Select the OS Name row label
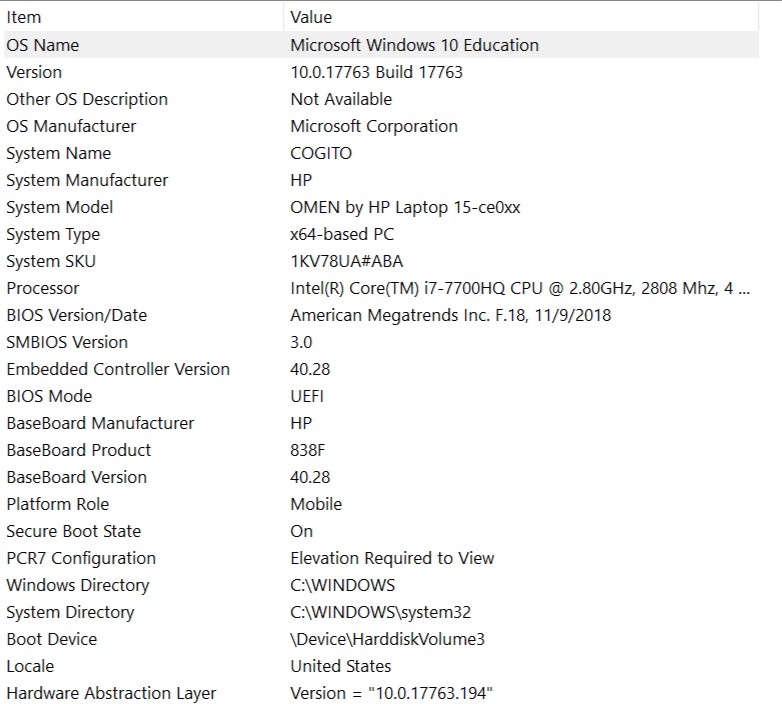The image size is (782, 704). [x=42, y=45]
